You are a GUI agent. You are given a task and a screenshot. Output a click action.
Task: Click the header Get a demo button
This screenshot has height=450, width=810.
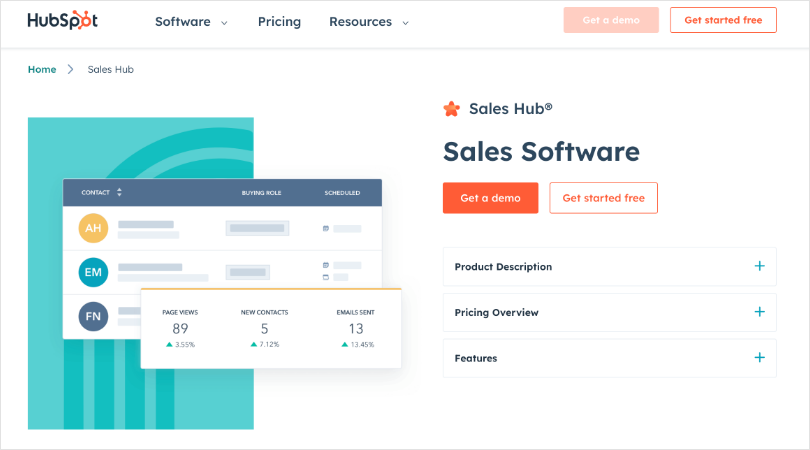tap(611, 20)
